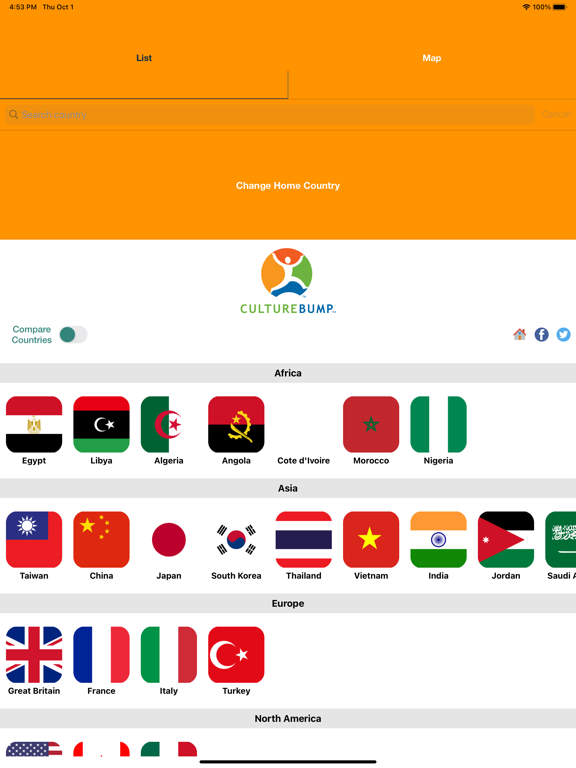Tap the Morocco flag icon
The height and width of the screenshot is (768, 576).
[371, 424]
